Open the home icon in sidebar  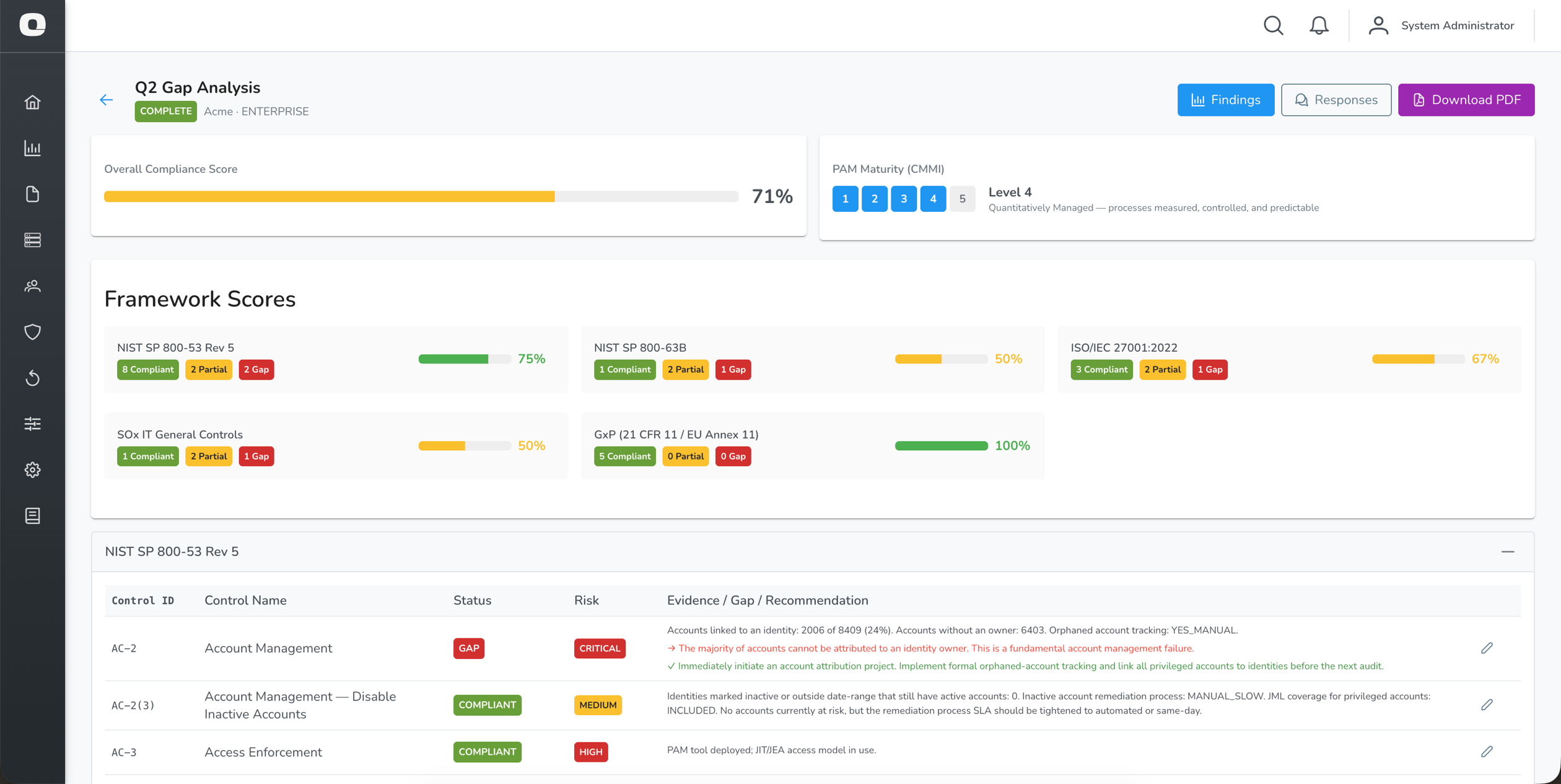tap(32, 102)
